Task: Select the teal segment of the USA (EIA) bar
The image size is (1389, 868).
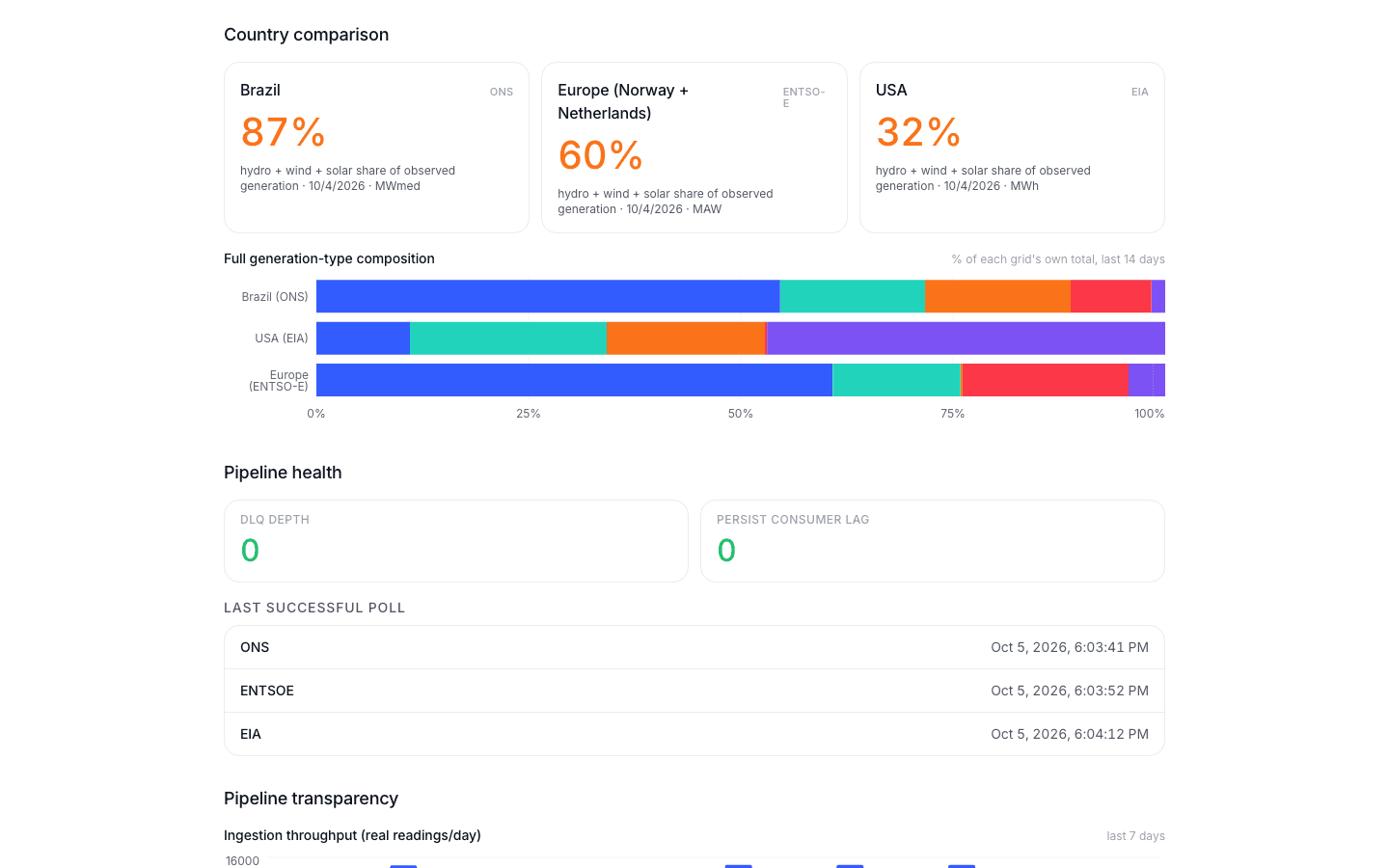Action: [508, 339]
